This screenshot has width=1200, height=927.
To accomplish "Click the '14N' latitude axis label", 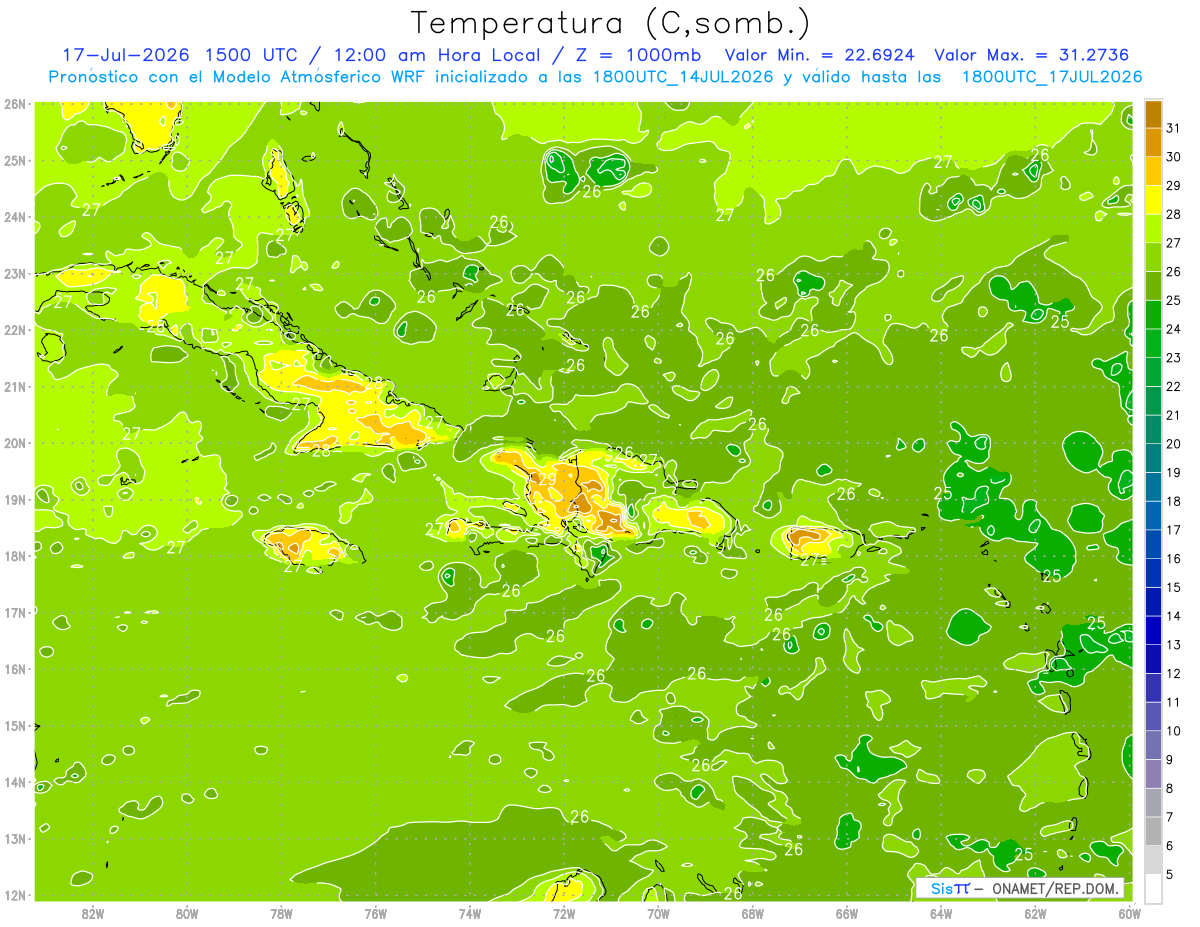I will [x=14, y=782].
